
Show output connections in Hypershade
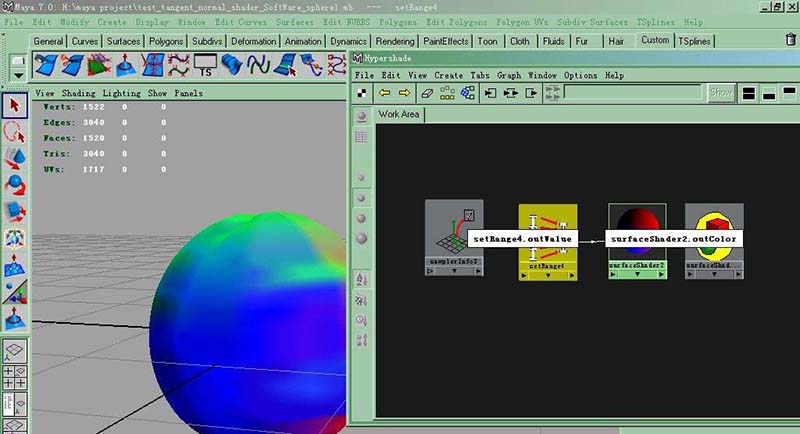[531, 93]
